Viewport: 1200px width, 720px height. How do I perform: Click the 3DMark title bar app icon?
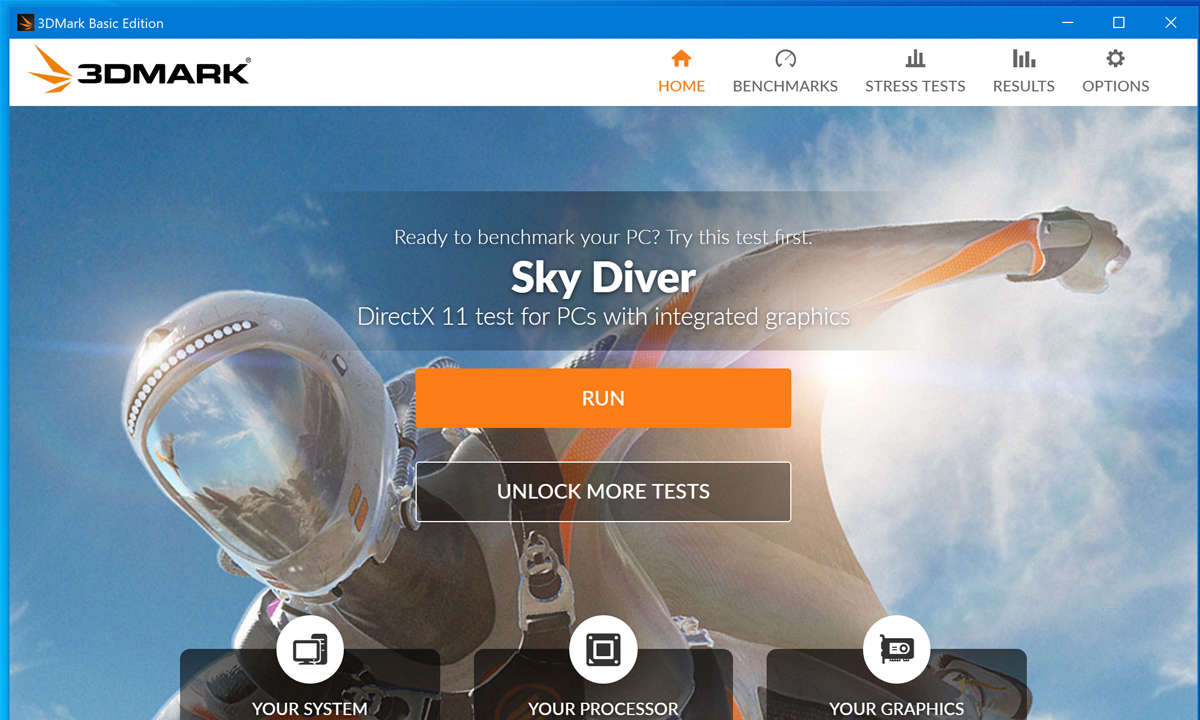[26, 22]
